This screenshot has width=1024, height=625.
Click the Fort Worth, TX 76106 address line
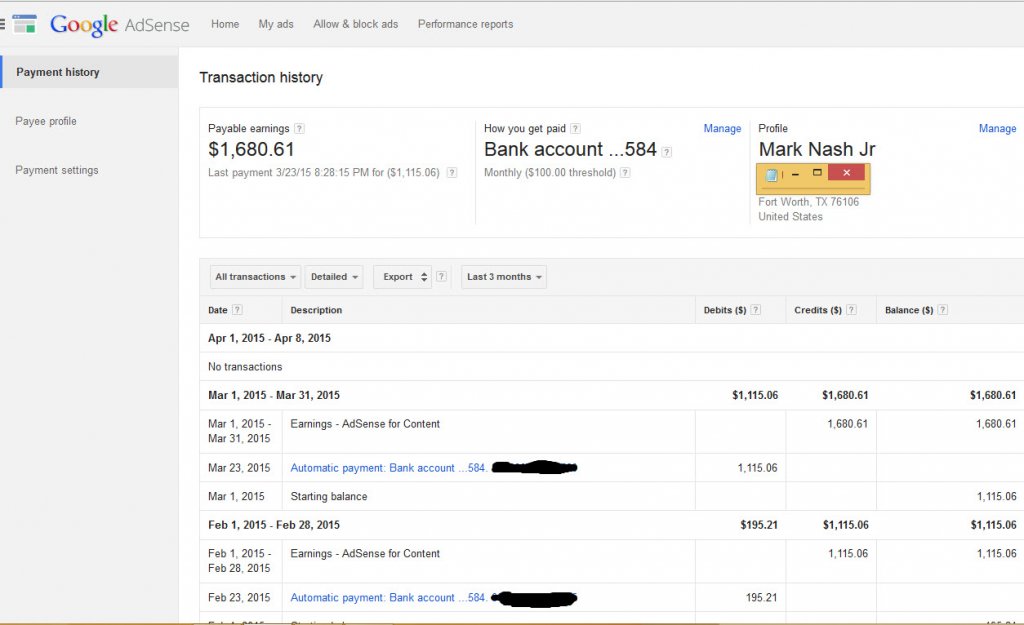click(808, 202)
